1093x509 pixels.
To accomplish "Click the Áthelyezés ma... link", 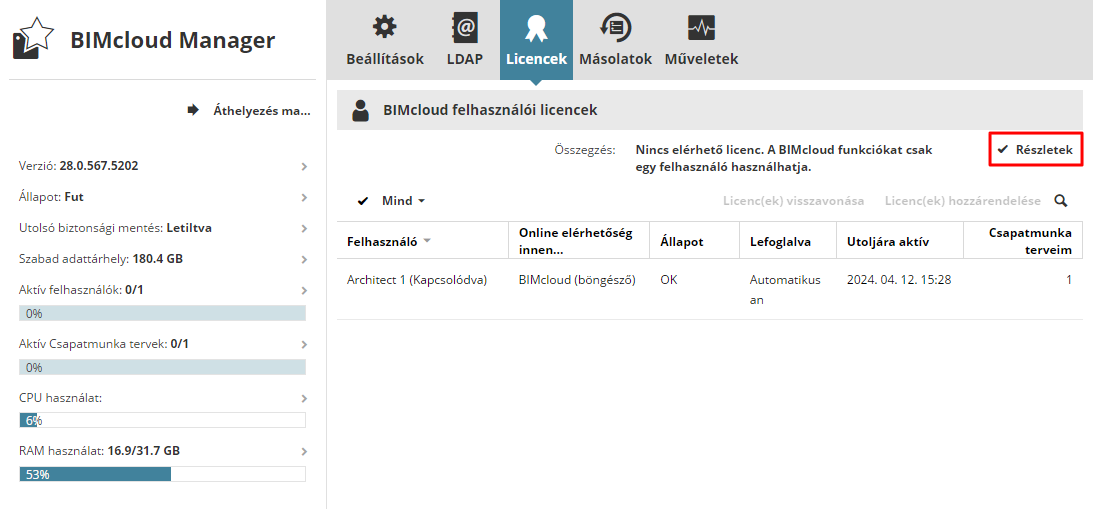I will (261, 110).
